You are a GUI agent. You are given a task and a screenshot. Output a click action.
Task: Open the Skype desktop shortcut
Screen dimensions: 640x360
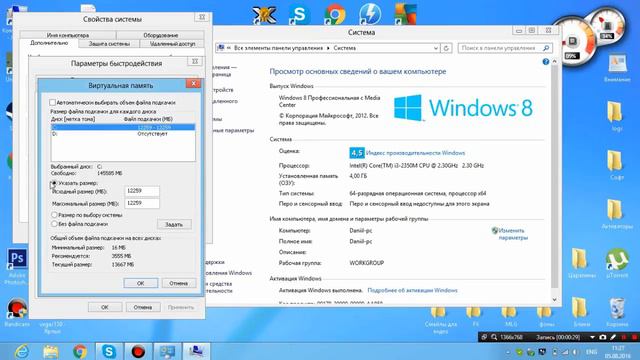pyautogui.click(x=299, y=14)
